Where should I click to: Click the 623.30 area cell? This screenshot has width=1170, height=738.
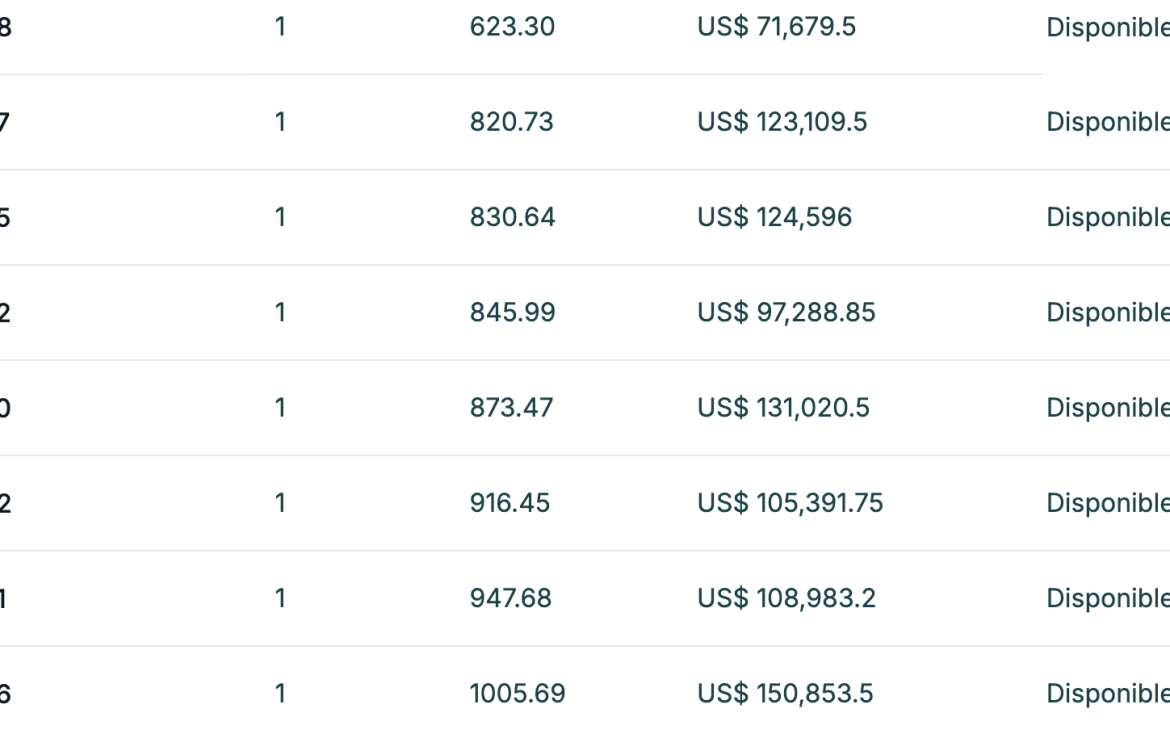pos(512,27)
